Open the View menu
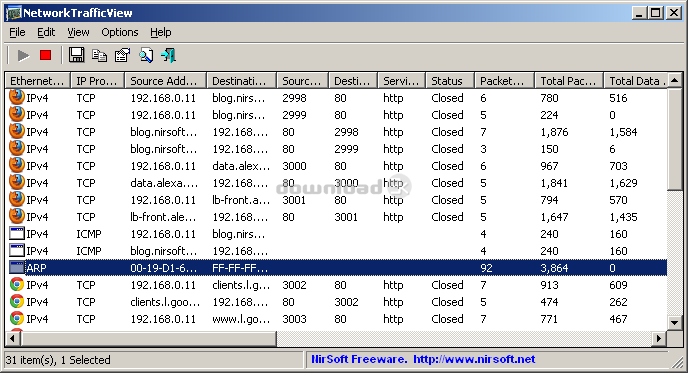Image resolution: width=688 pixels, height=373 pixels. 78,32
